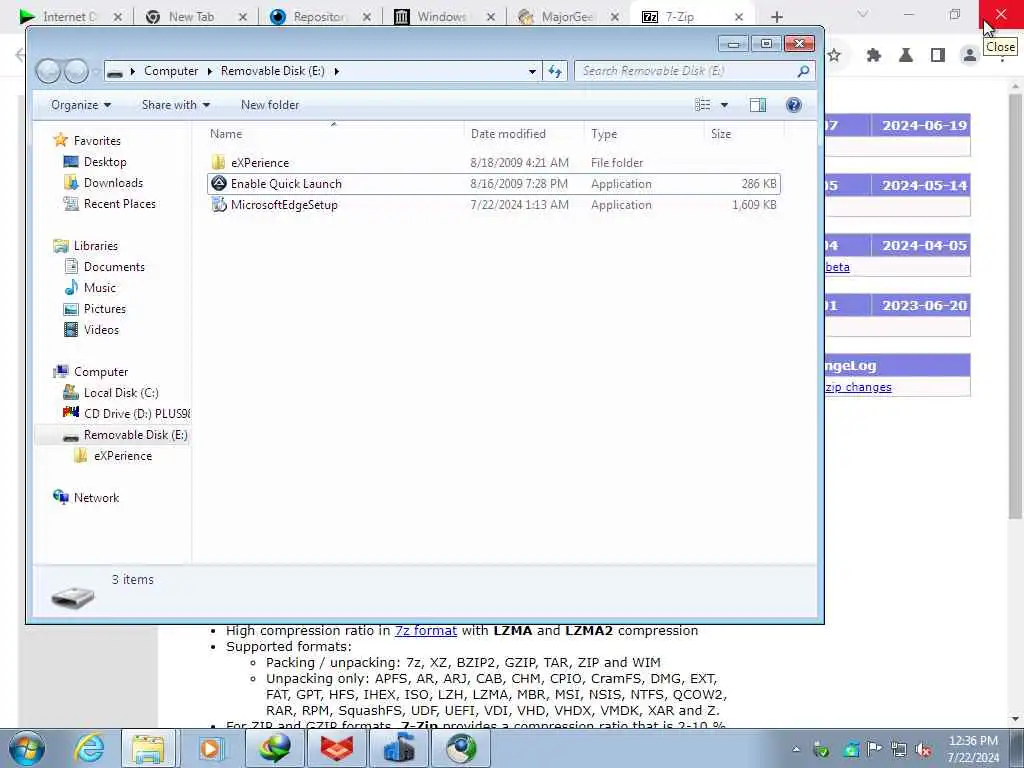Open the Share with dropdown menu

pyautogui.click(x=176, y=104)
